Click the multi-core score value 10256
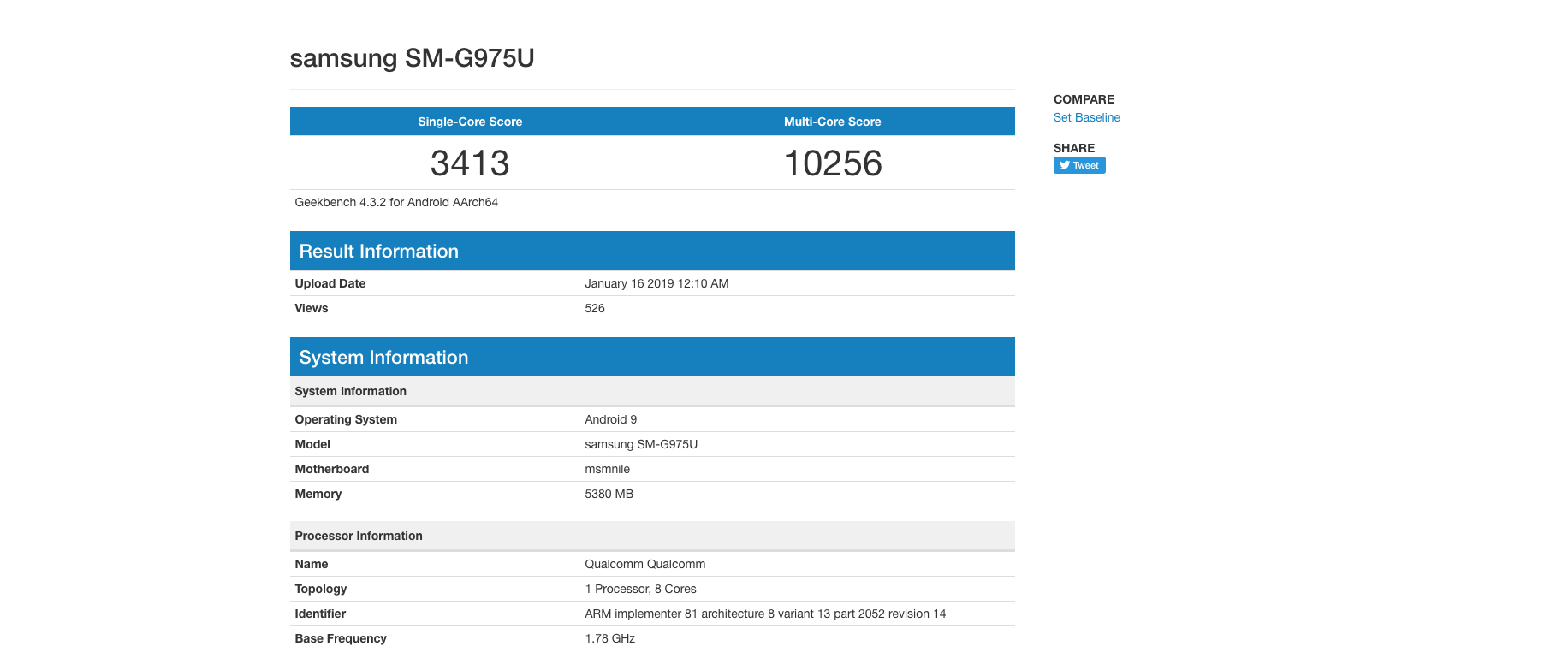Screen dimensions: 1568x664 832,163
